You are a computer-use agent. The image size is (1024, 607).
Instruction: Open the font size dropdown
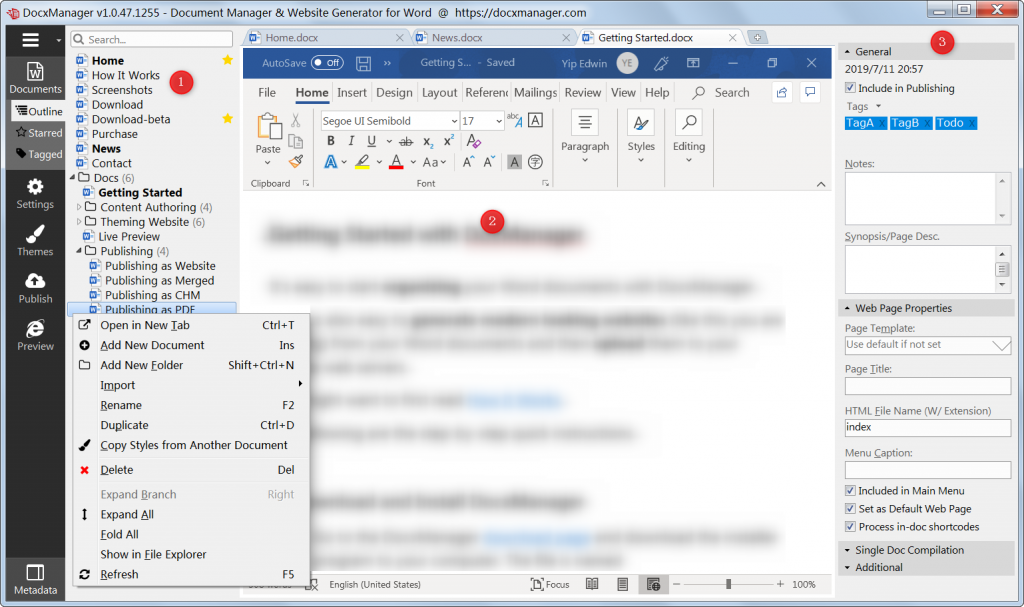(499, 121)
